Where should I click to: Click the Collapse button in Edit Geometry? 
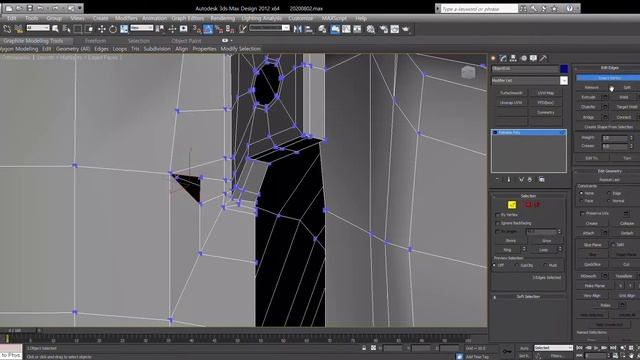tap(626, 223)
